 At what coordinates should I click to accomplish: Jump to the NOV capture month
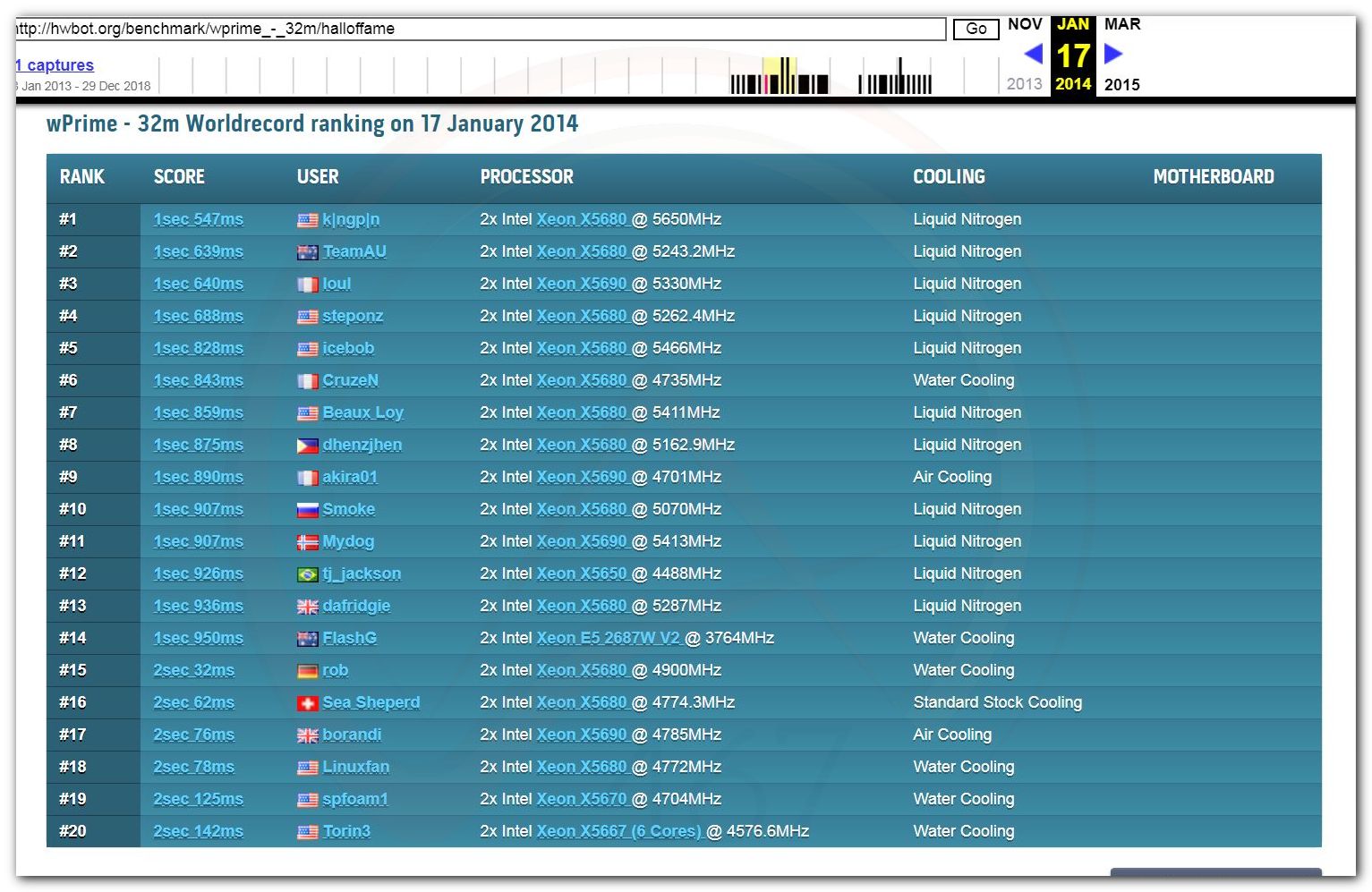(x=1025, y=24)
